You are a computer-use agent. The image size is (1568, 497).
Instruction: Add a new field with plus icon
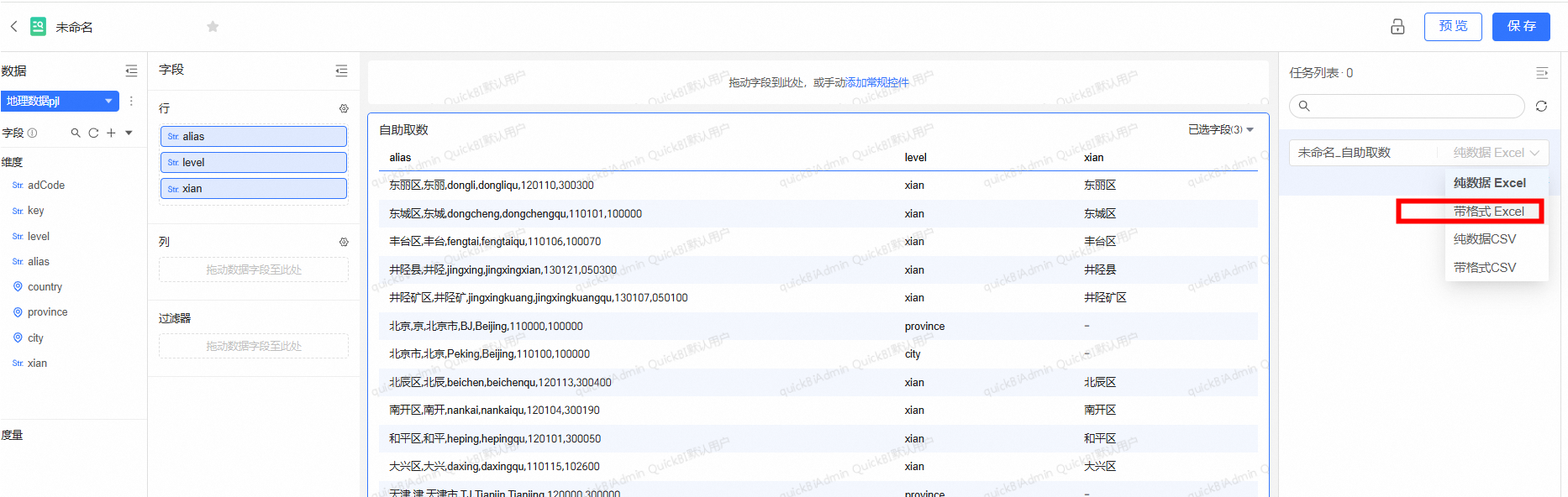(111, 133)
